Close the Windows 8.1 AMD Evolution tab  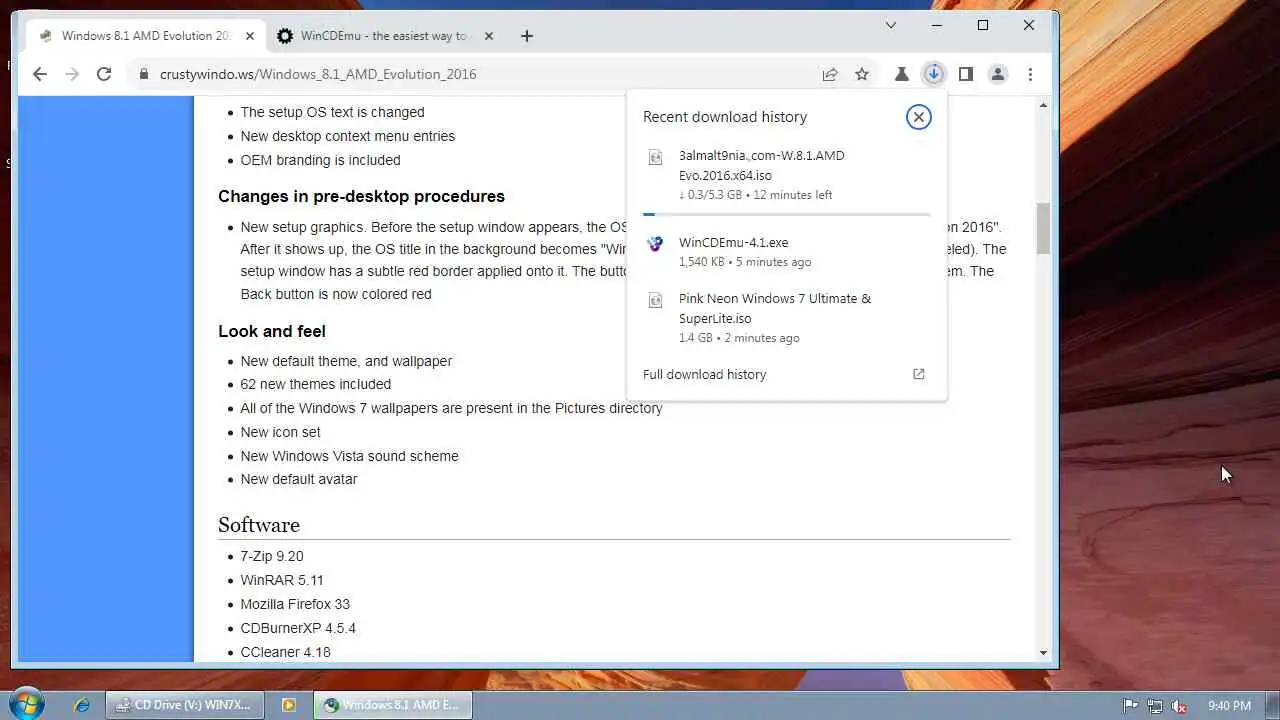(x=250, y=36)
